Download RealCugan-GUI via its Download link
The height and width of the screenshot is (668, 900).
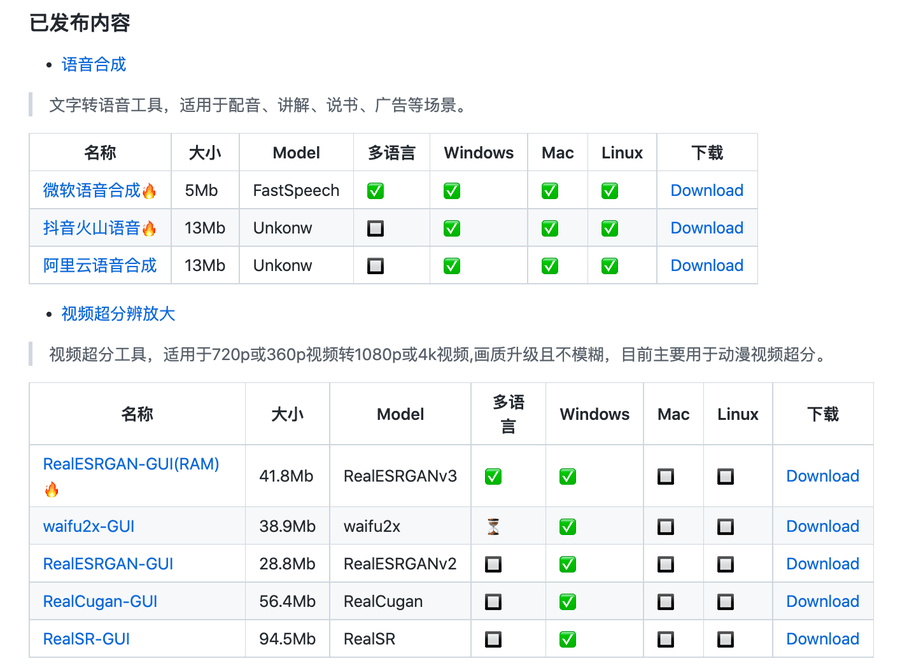coord(823,601)
